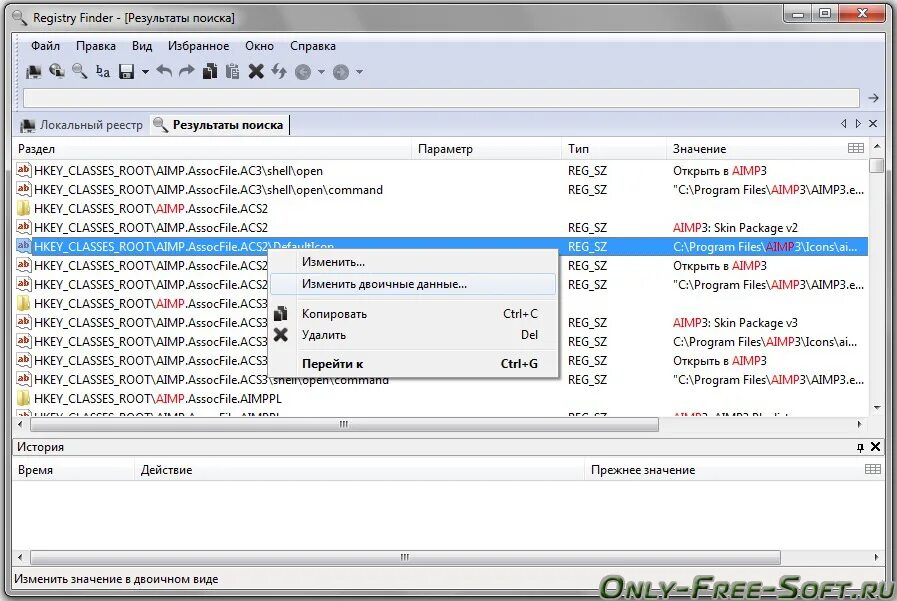Click the go arrow next to address bar
The height and width of the screenshot is (601, 897).
pyautogui.click(x=873, y=98)
